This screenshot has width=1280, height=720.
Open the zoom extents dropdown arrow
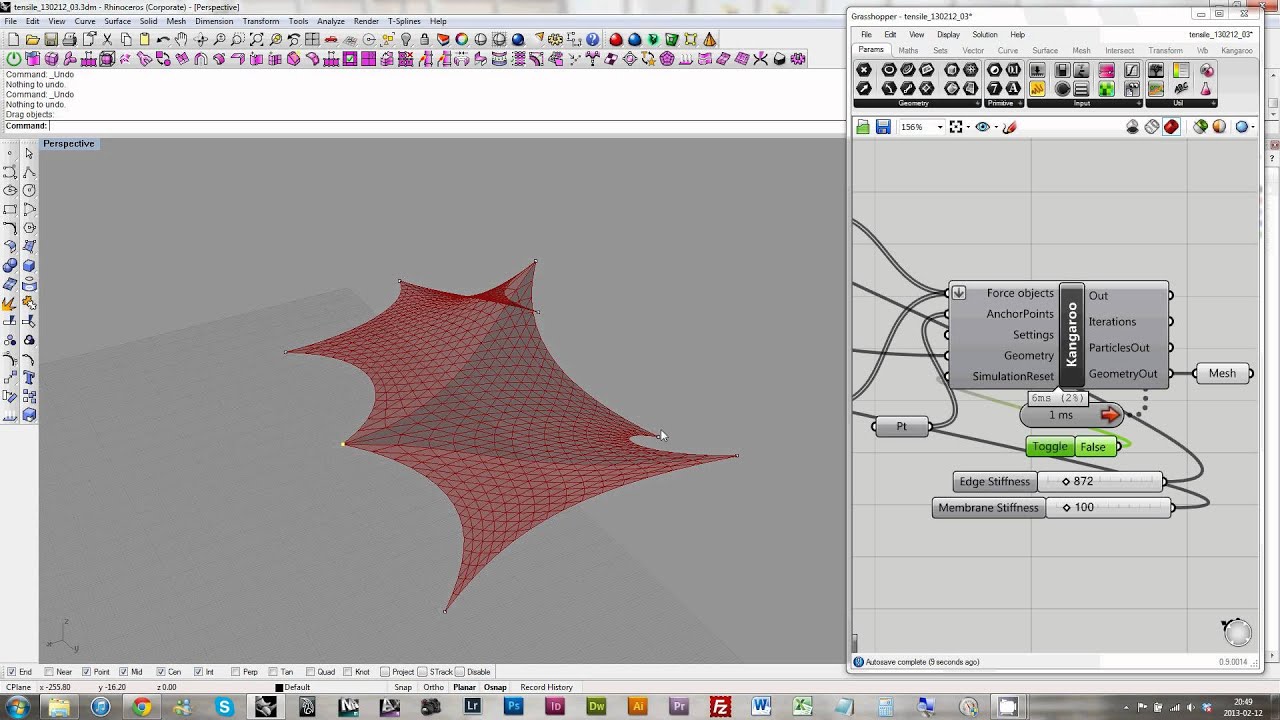pyautogui.click(x=968, y=127)
